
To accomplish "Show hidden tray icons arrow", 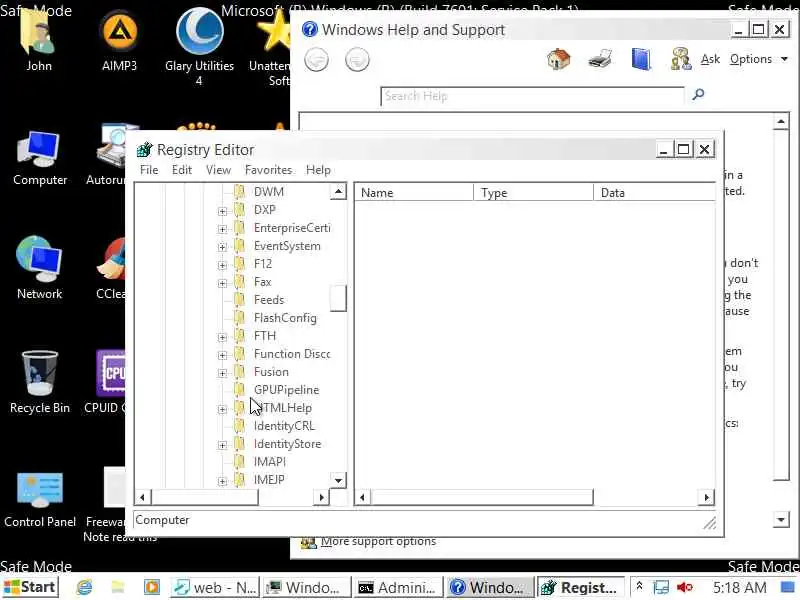I will coord(639,587).
